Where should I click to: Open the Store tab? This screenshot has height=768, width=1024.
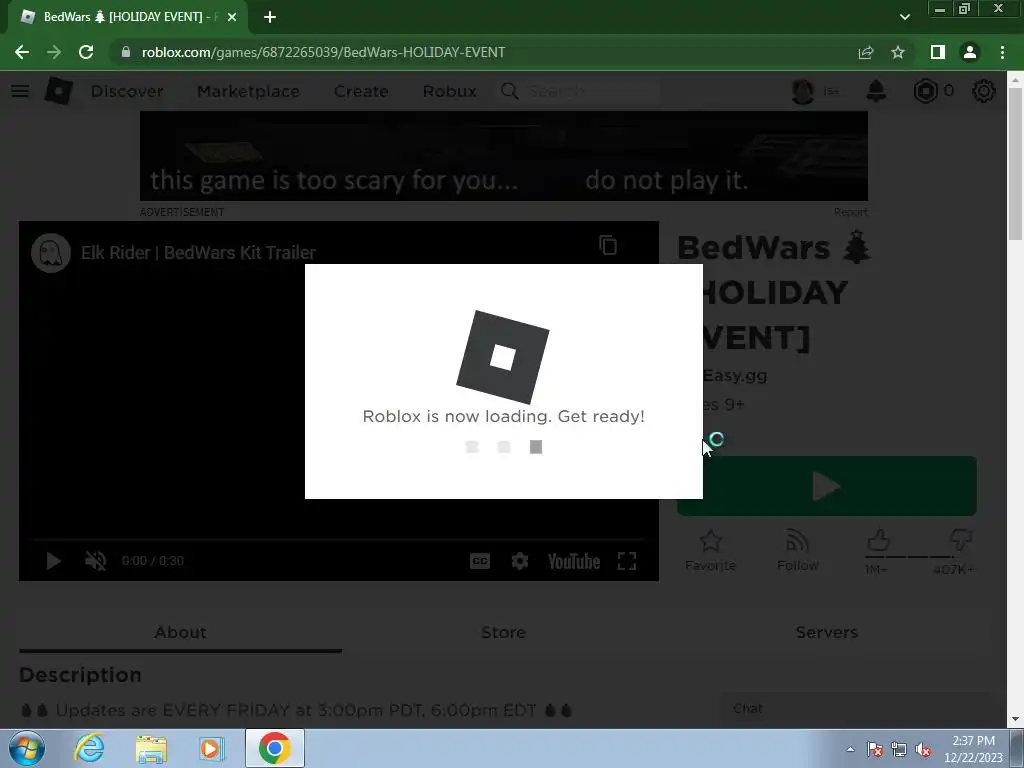click(504, 632)
